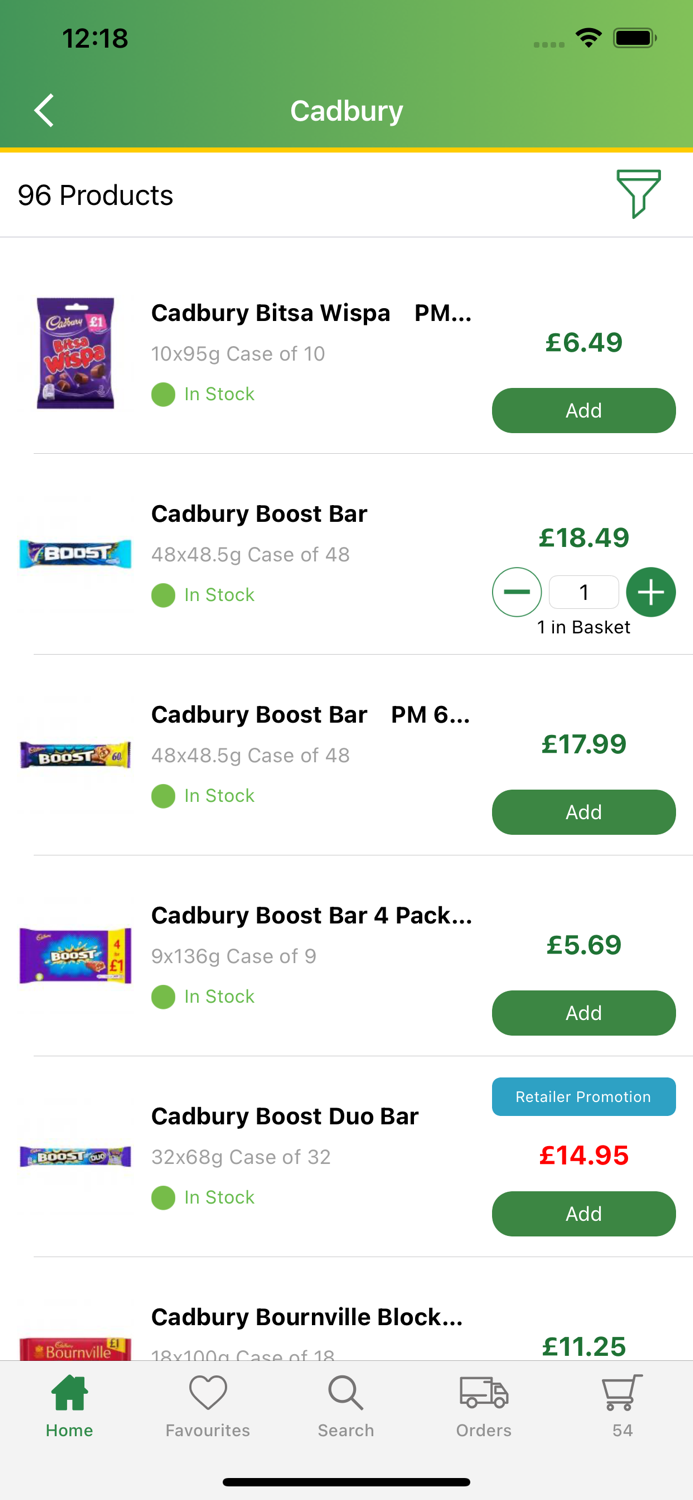Add Cadbury Boost Duo Bar to basket
Viewport: 693px width, 1500px height.
tap(583, 1214)
